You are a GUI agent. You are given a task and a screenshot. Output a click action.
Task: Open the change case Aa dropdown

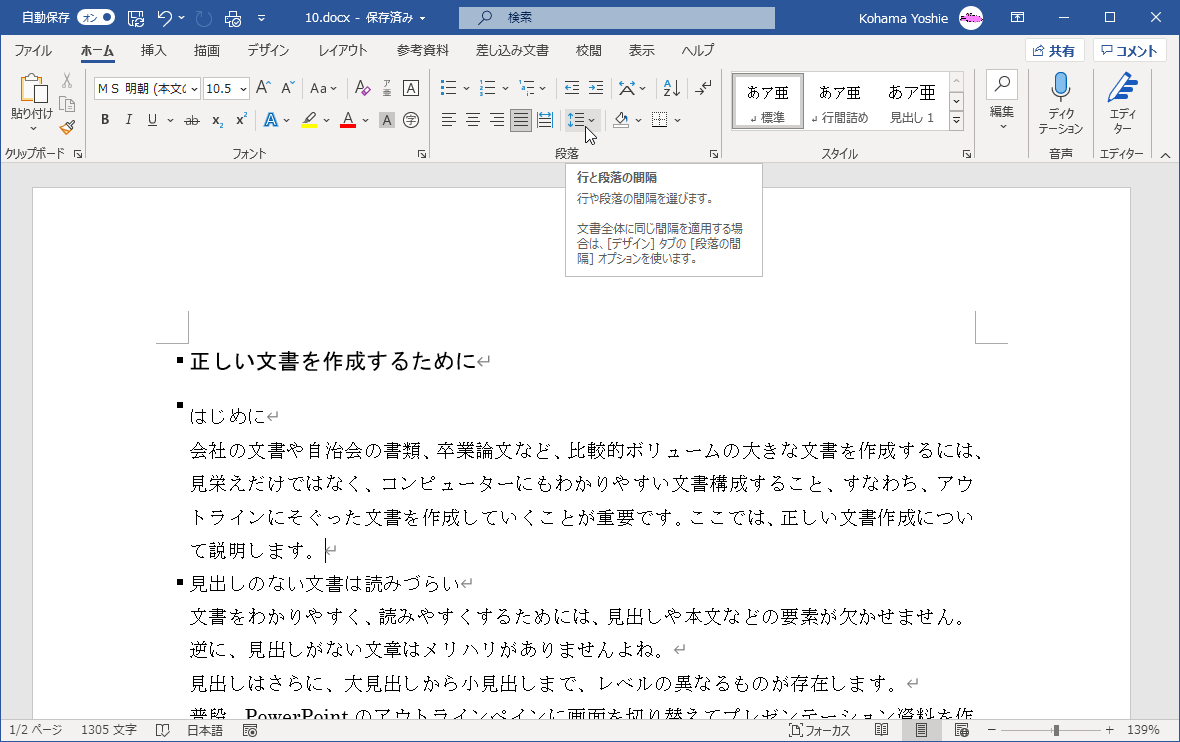[x=324, y=88]
